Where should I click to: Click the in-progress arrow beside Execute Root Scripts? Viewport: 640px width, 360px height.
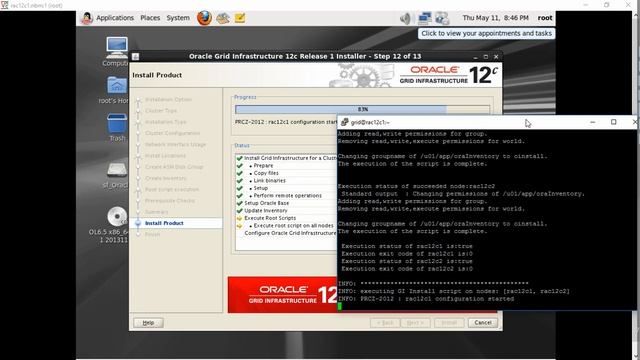pos(240,218)
